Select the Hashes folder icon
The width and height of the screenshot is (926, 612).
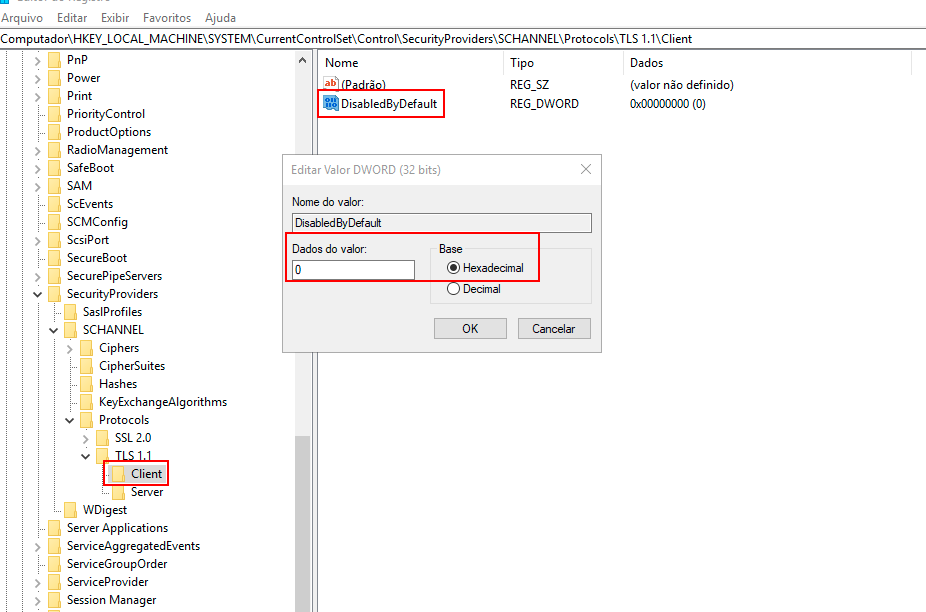coord(86,384)
